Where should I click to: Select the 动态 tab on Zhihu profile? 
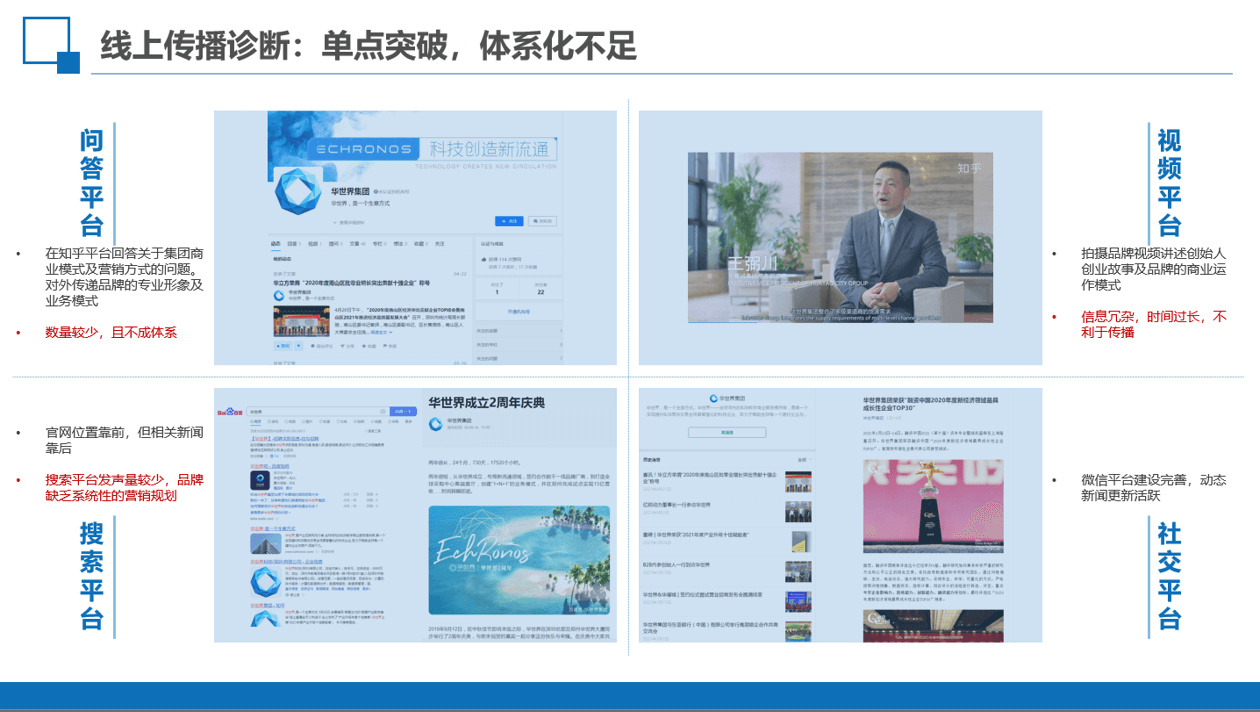pos(276,243)
